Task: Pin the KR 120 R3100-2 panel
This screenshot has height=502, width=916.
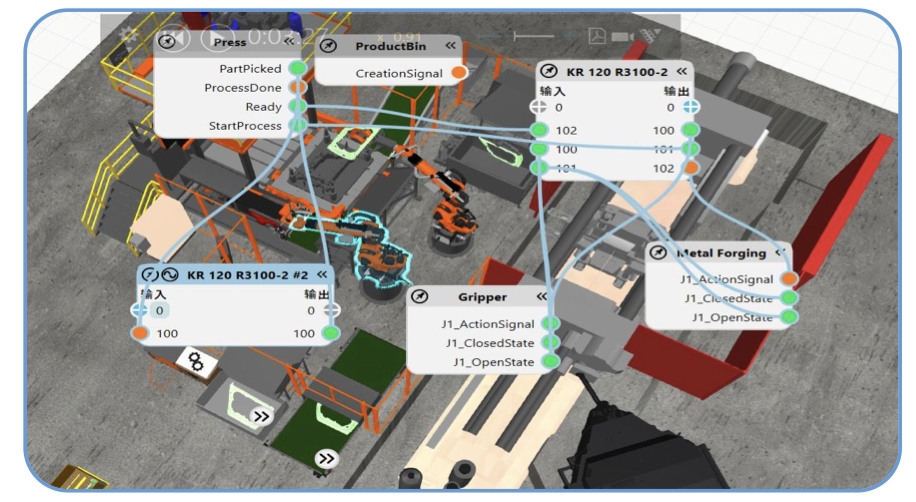Action: point(548,71)
